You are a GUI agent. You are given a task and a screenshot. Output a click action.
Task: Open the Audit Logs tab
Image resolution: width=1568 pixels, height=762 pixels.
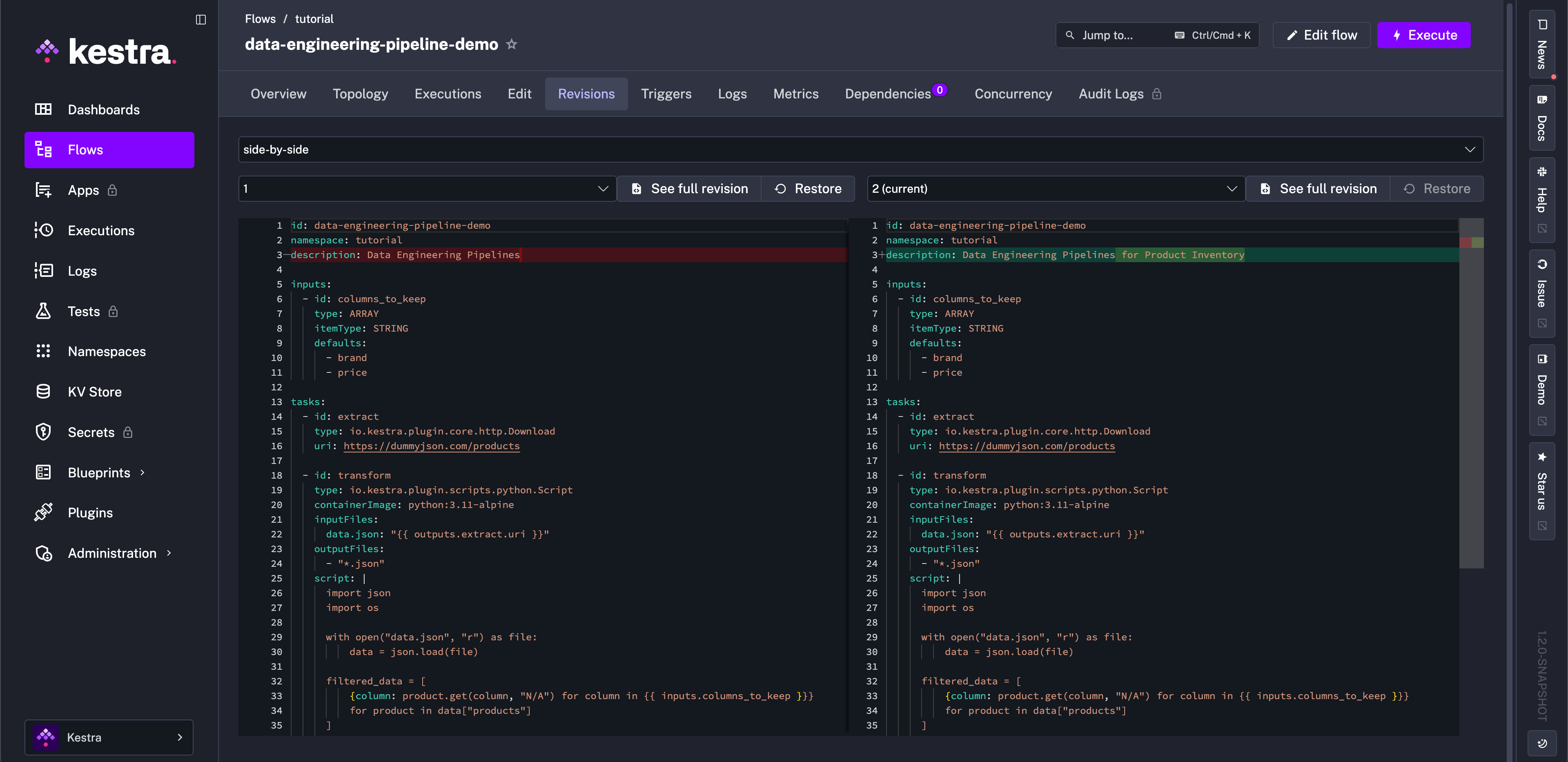click(1111, 93)
